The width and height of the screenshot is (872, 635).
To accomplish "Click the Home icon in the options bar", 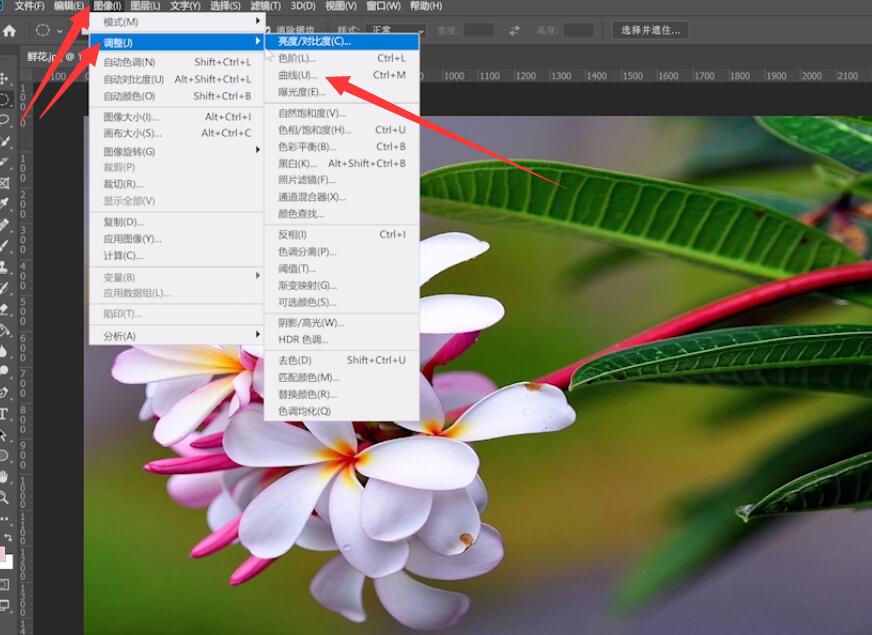I will click(x=9, y=31).
